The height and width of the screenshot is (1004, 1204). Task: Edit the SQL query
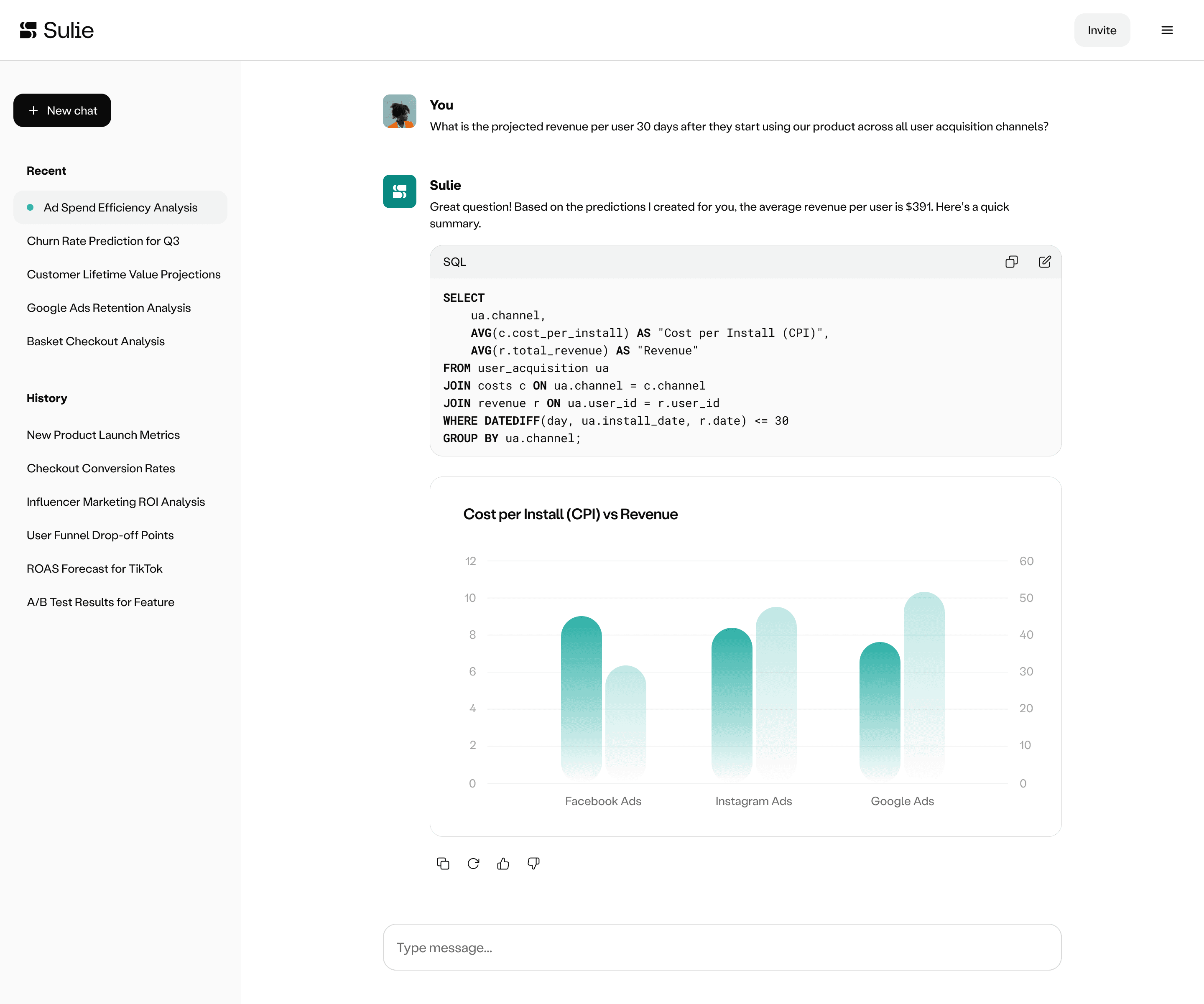coord(1045,262)
